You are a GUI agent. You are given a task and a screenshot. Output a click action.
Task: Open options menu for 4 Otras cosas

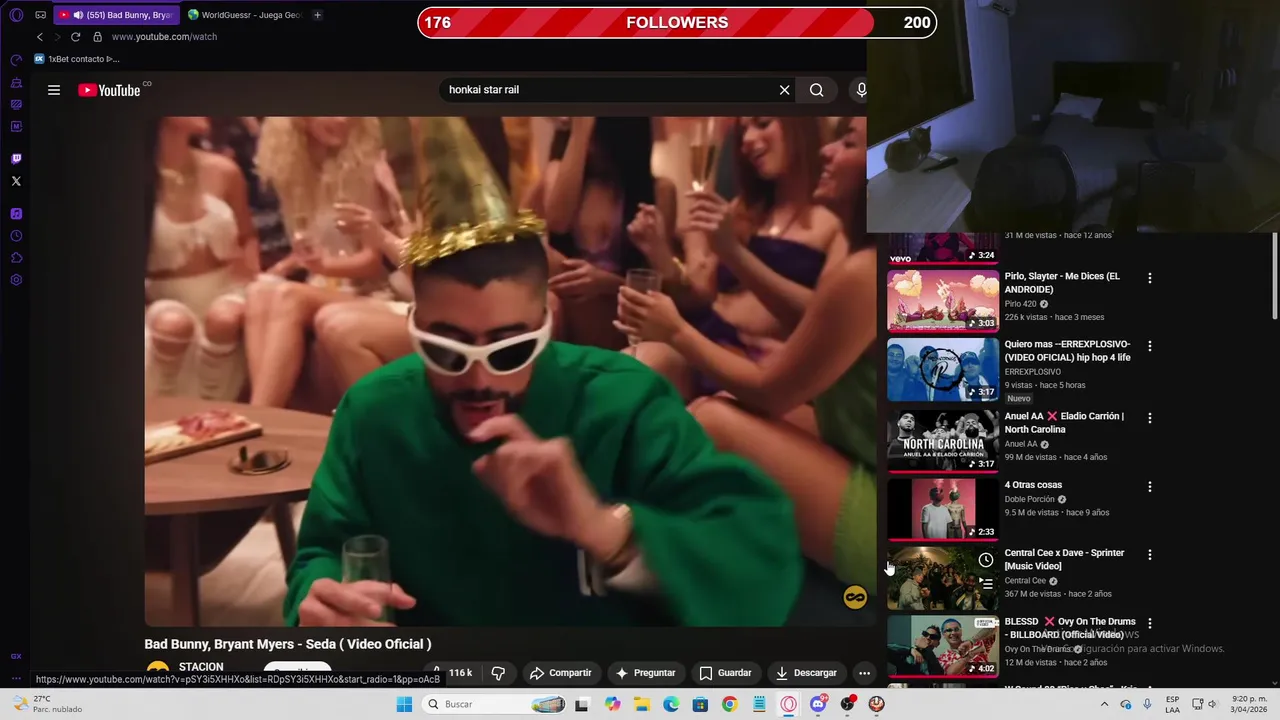(1149, 487)
